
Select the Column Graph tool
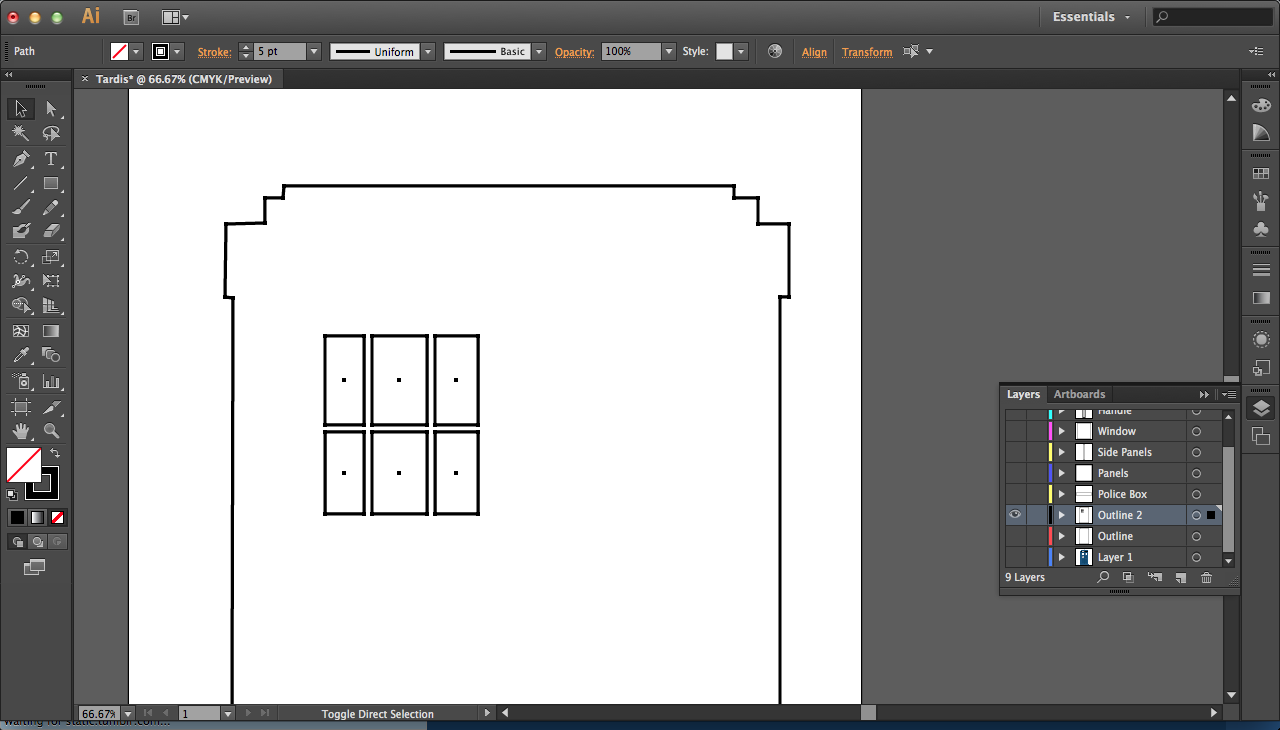coord(51,381)
